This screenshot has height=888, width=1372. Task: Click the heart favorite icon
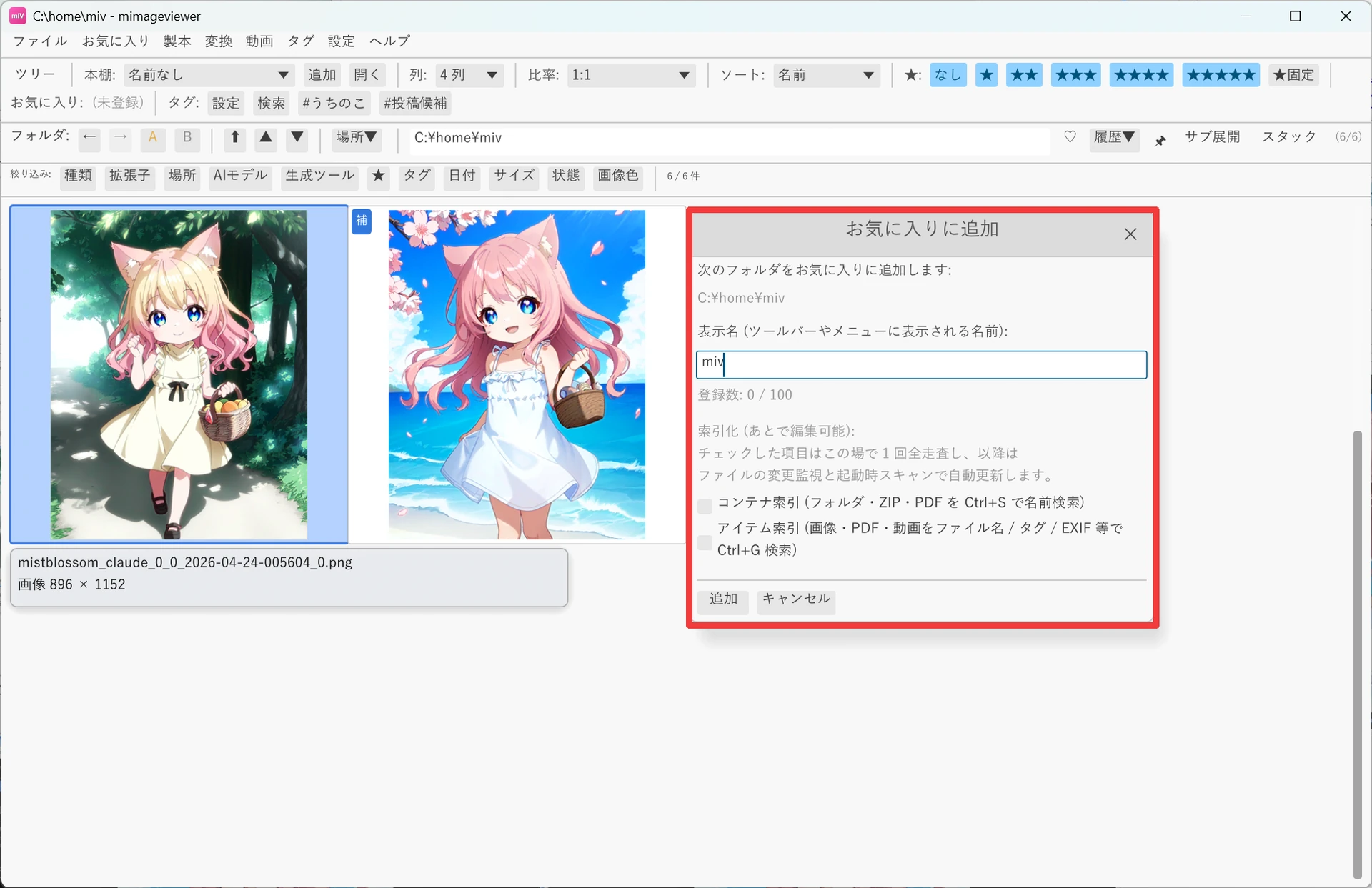[1070, 137]
